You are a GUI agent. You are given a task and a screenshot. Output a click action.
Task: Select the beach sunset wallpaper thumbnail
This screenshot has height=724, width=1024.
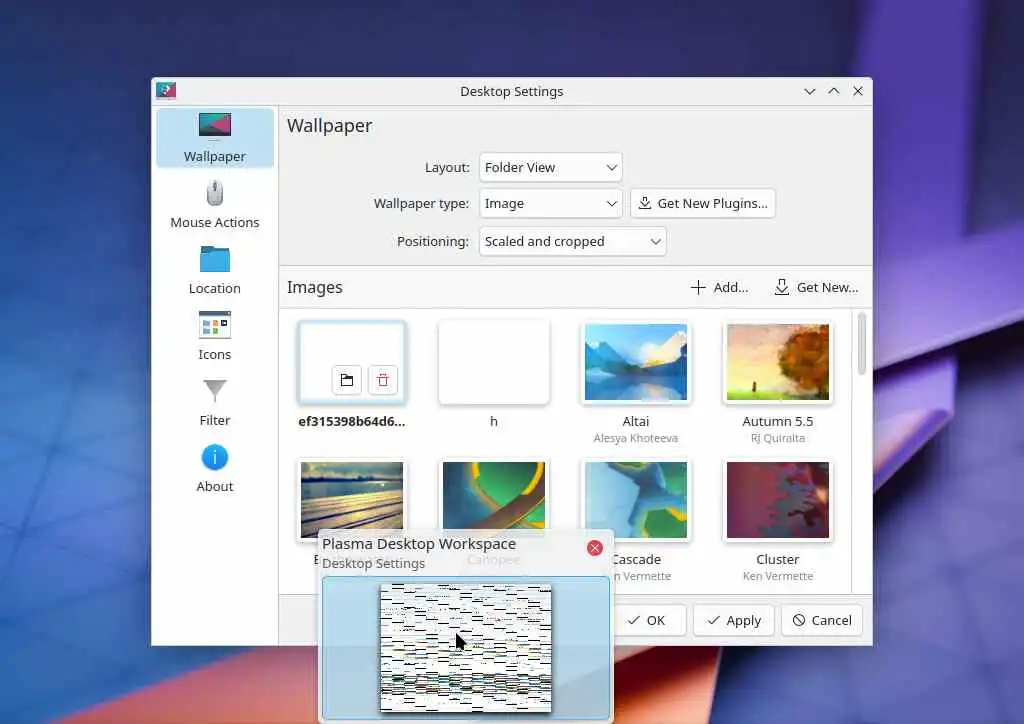pos(352,496)
